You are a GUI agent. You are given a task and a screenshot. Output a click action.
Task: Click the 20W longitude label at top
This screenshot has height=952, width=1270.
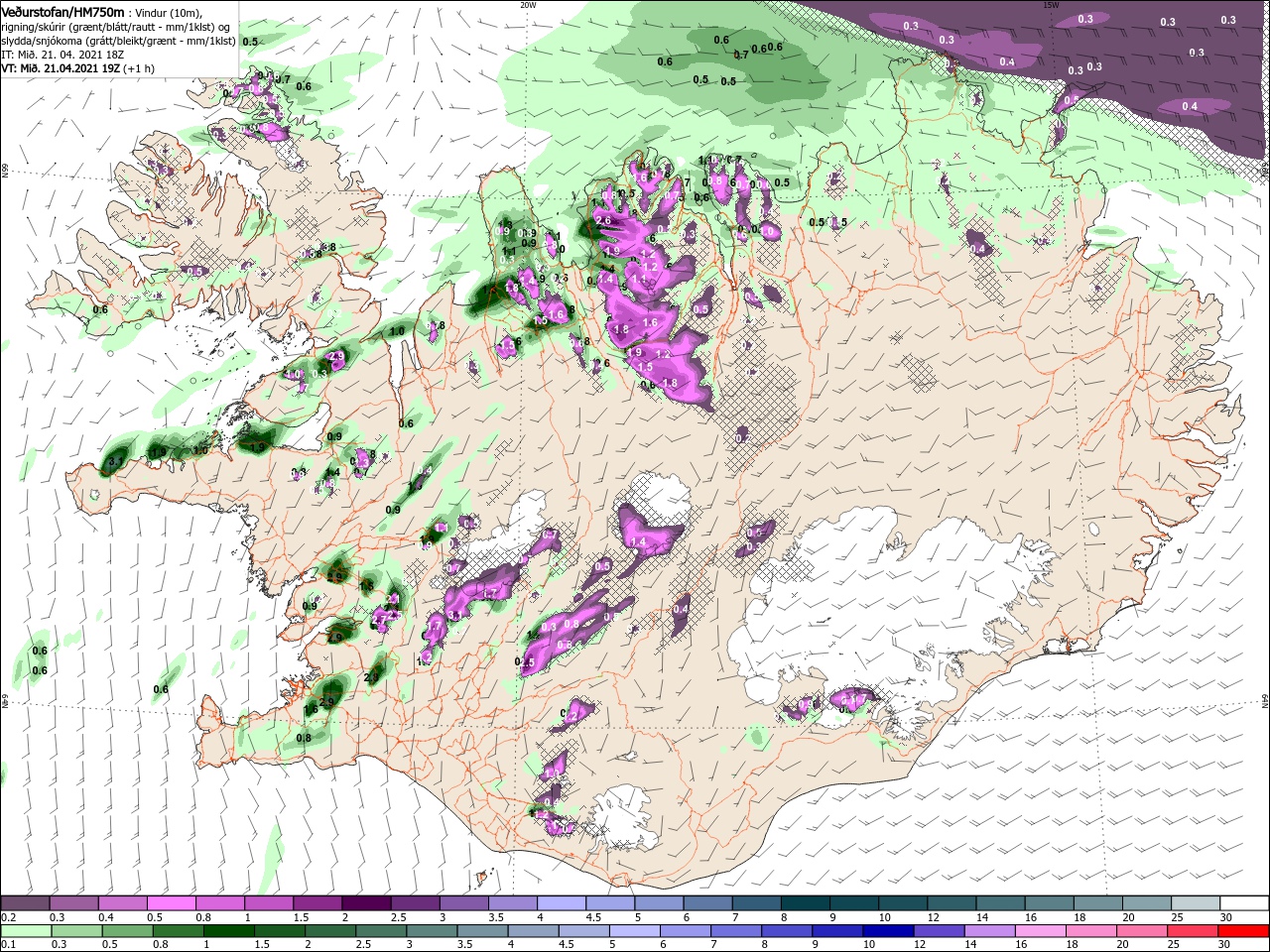pyautogui.click(x=528, y=5)
